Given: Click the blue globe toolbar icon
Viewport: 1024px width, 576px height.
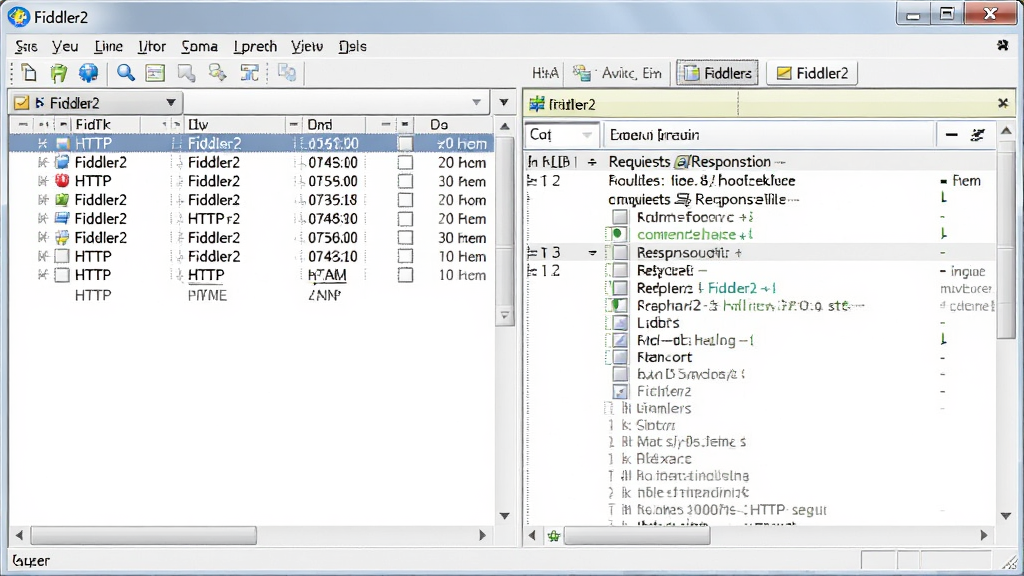Looking at the screenshot, I should click(88, 72).
